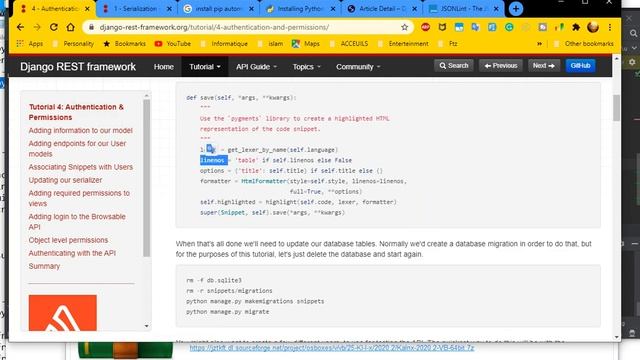Click the page vertical scrollbar thumb
This screenshot has height=360, width=640.
(x=616, y=108)
